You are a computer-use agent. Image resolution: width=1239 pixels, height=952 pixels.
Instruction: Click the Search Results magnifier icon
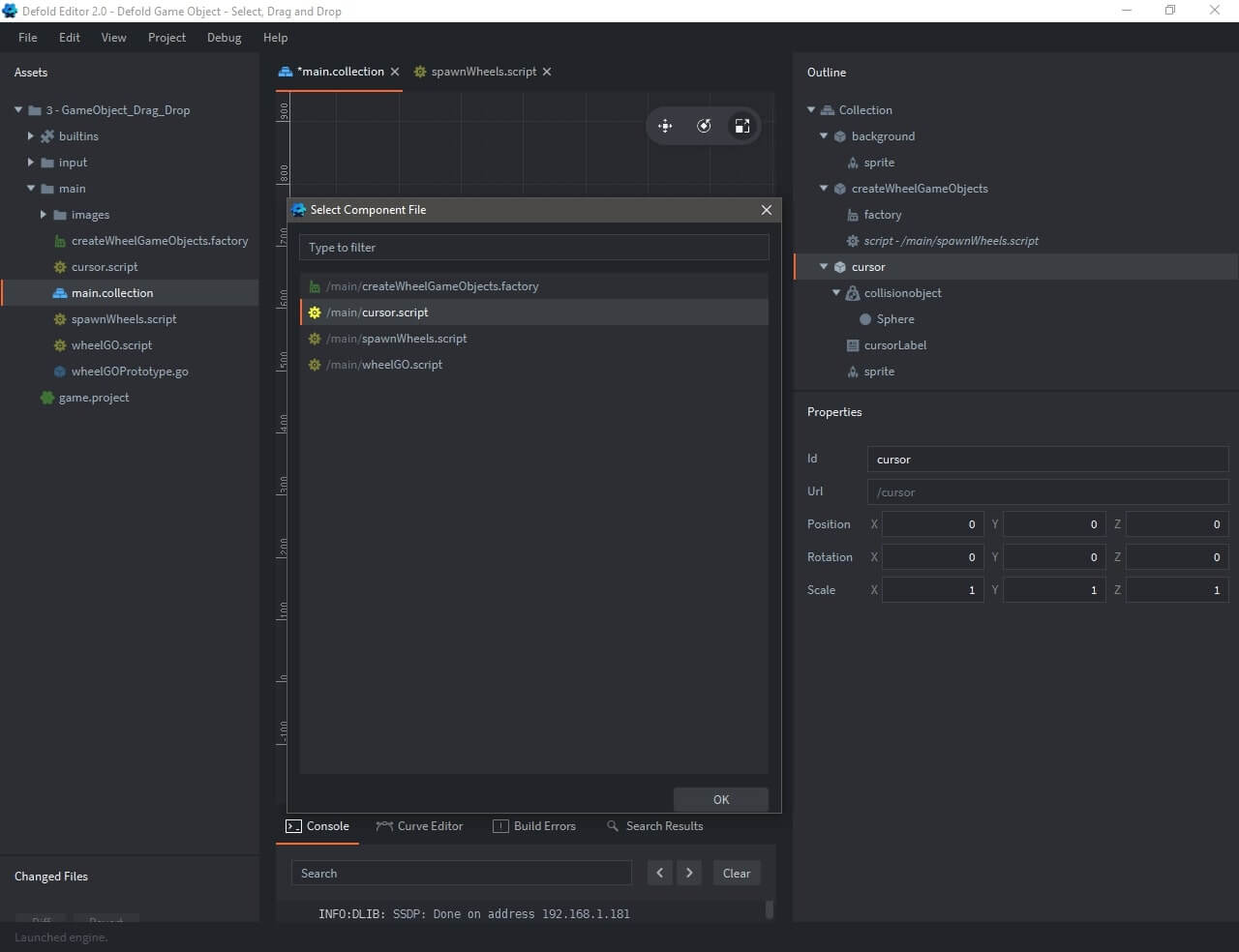tap(613, 826)
